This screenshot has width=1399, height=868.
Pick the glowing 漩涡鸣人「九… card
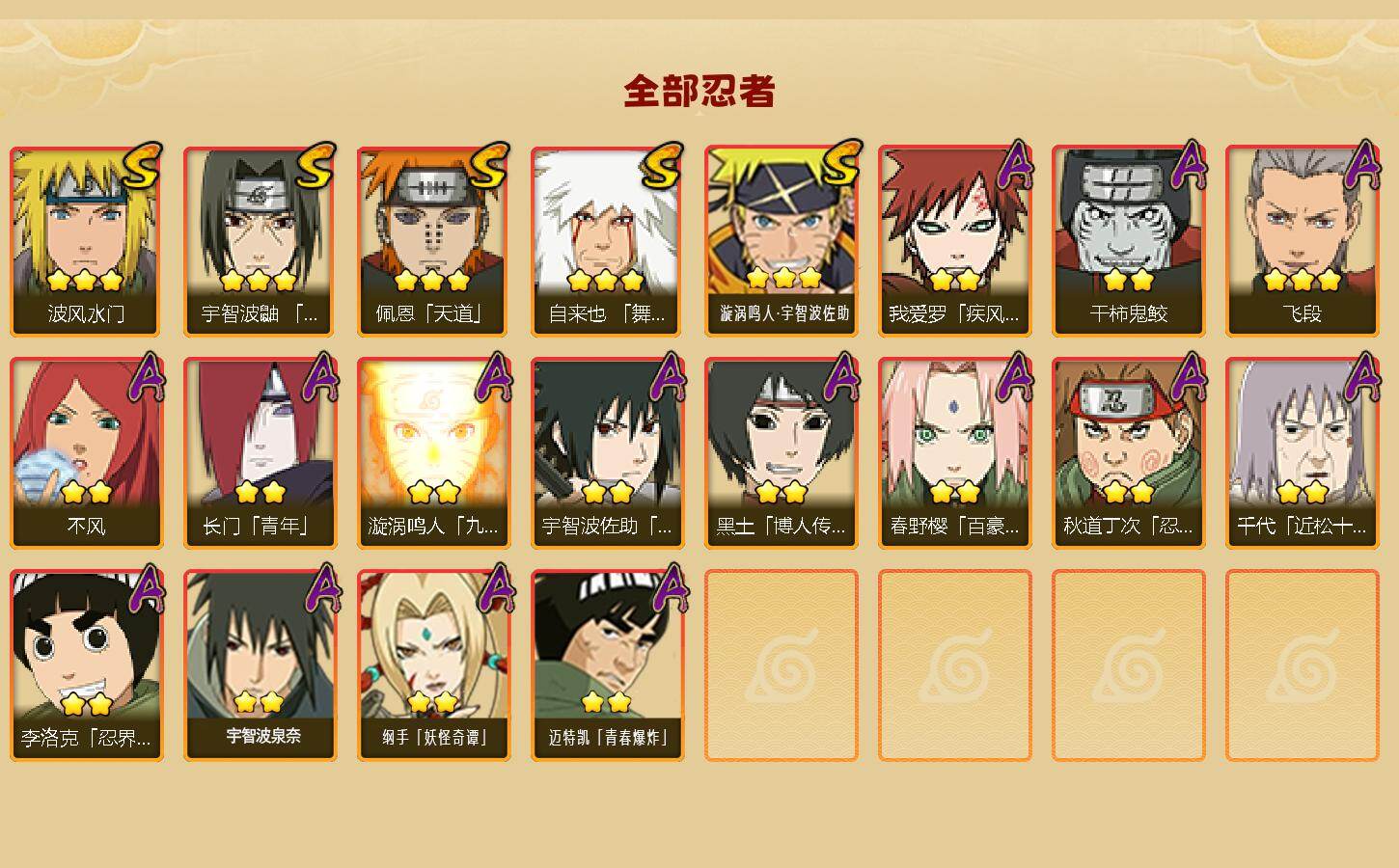point(434,453)
